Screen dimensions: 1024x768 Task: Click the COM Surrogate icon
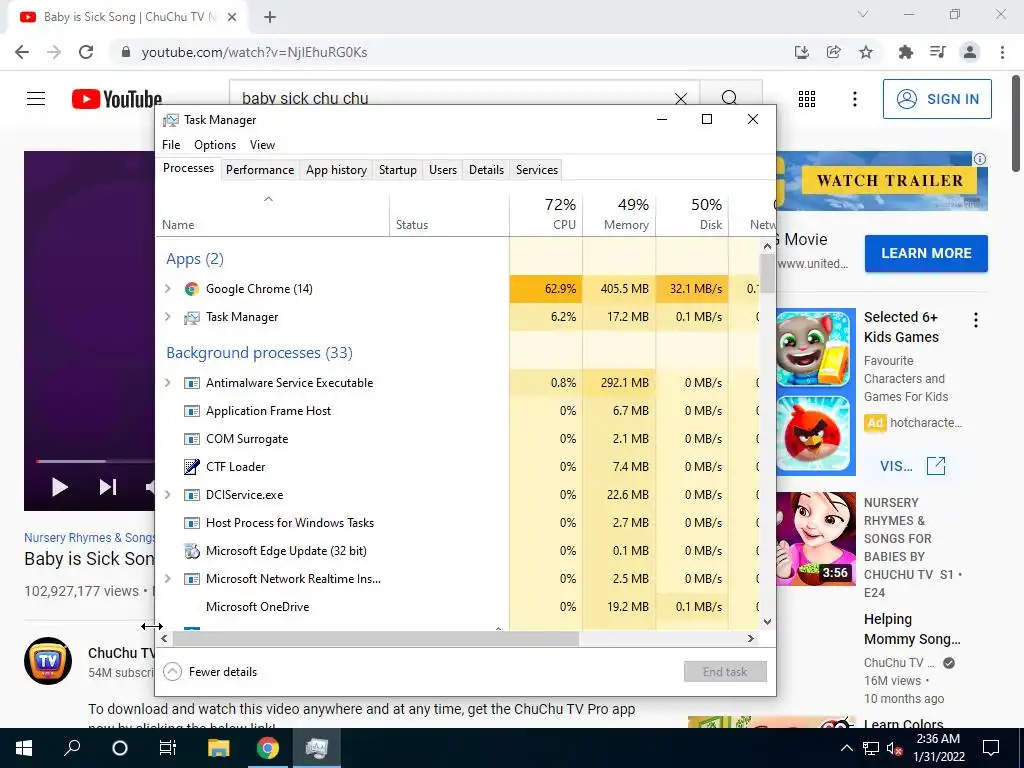pyautogui.click(x=191, y=440)
